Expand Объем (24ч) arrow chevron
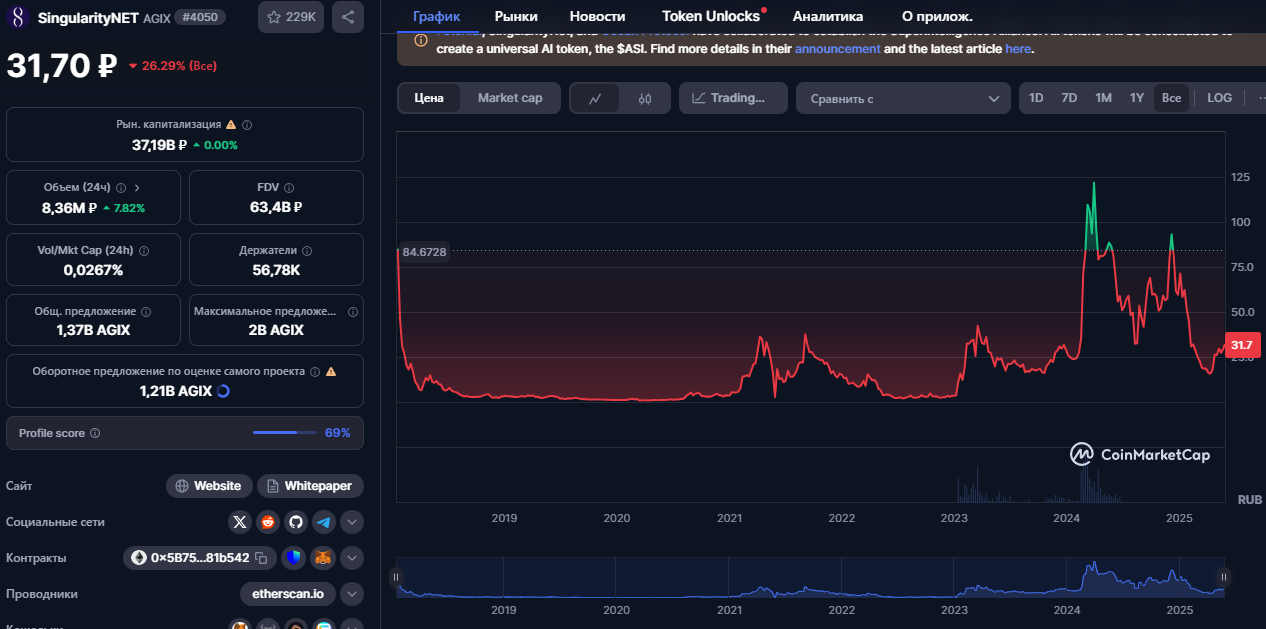Image resolution: width=1266 pixels, height=629 pixels. pos(137,188)
